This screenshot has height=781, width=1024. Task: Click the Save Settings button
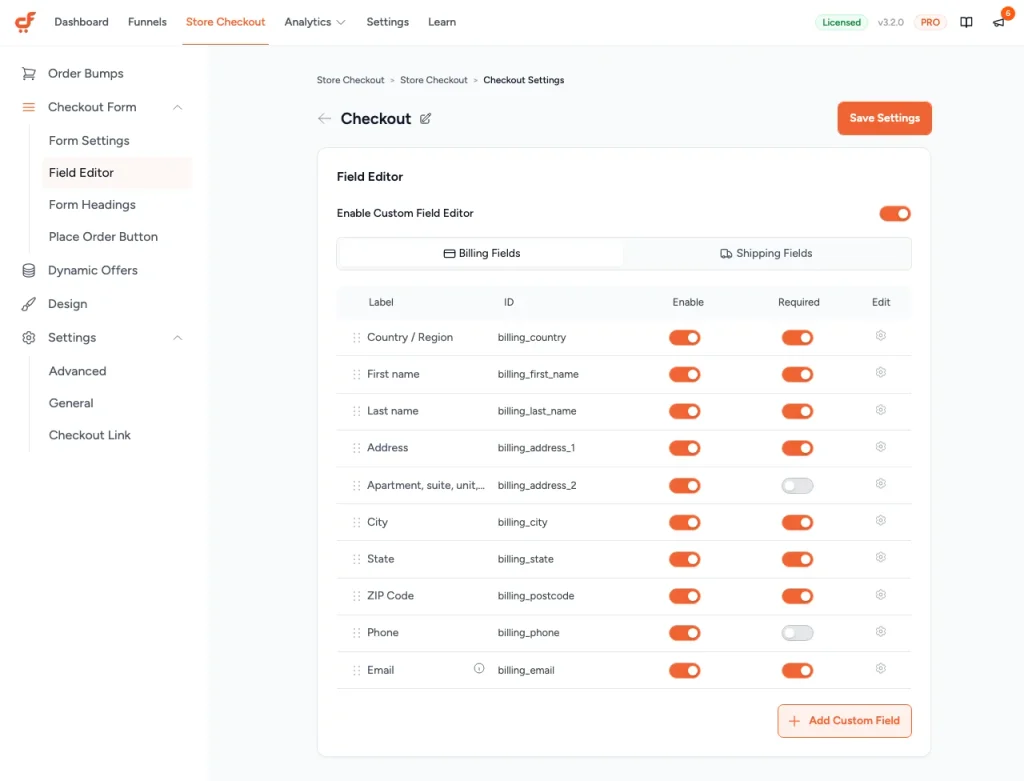point(884,118)
